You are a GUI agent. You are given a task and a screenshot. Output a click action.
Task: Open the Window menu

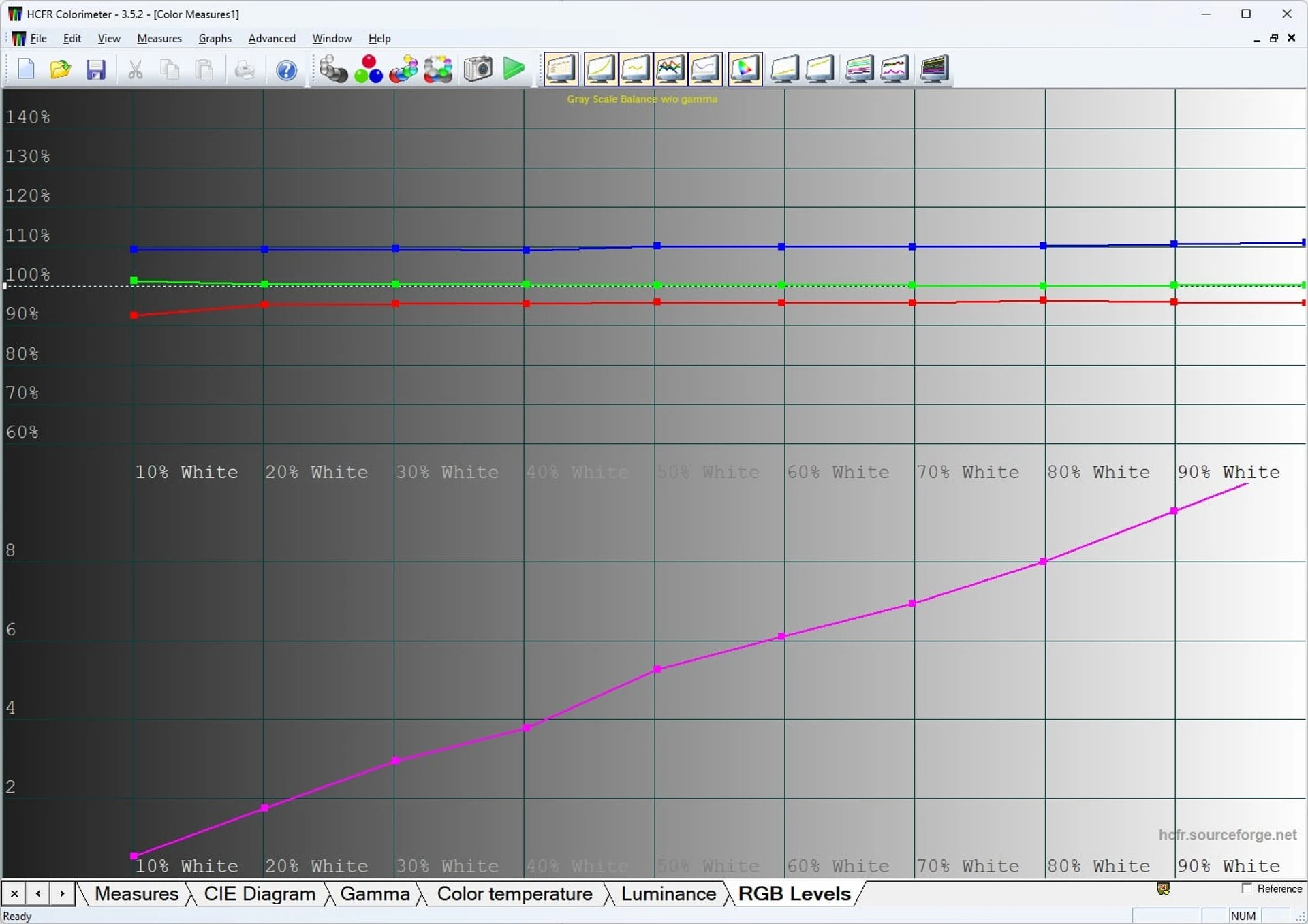click(x=332, y=38)
